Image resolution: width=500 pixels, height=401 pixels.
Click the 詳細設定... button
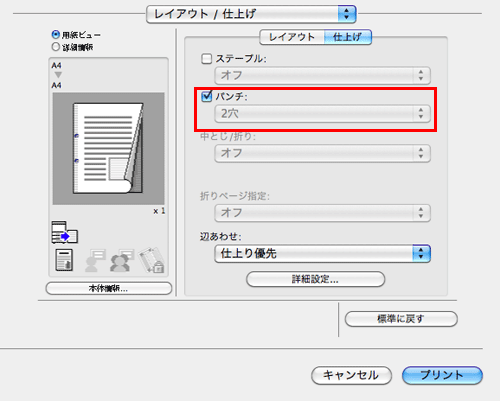pos(315,279)
